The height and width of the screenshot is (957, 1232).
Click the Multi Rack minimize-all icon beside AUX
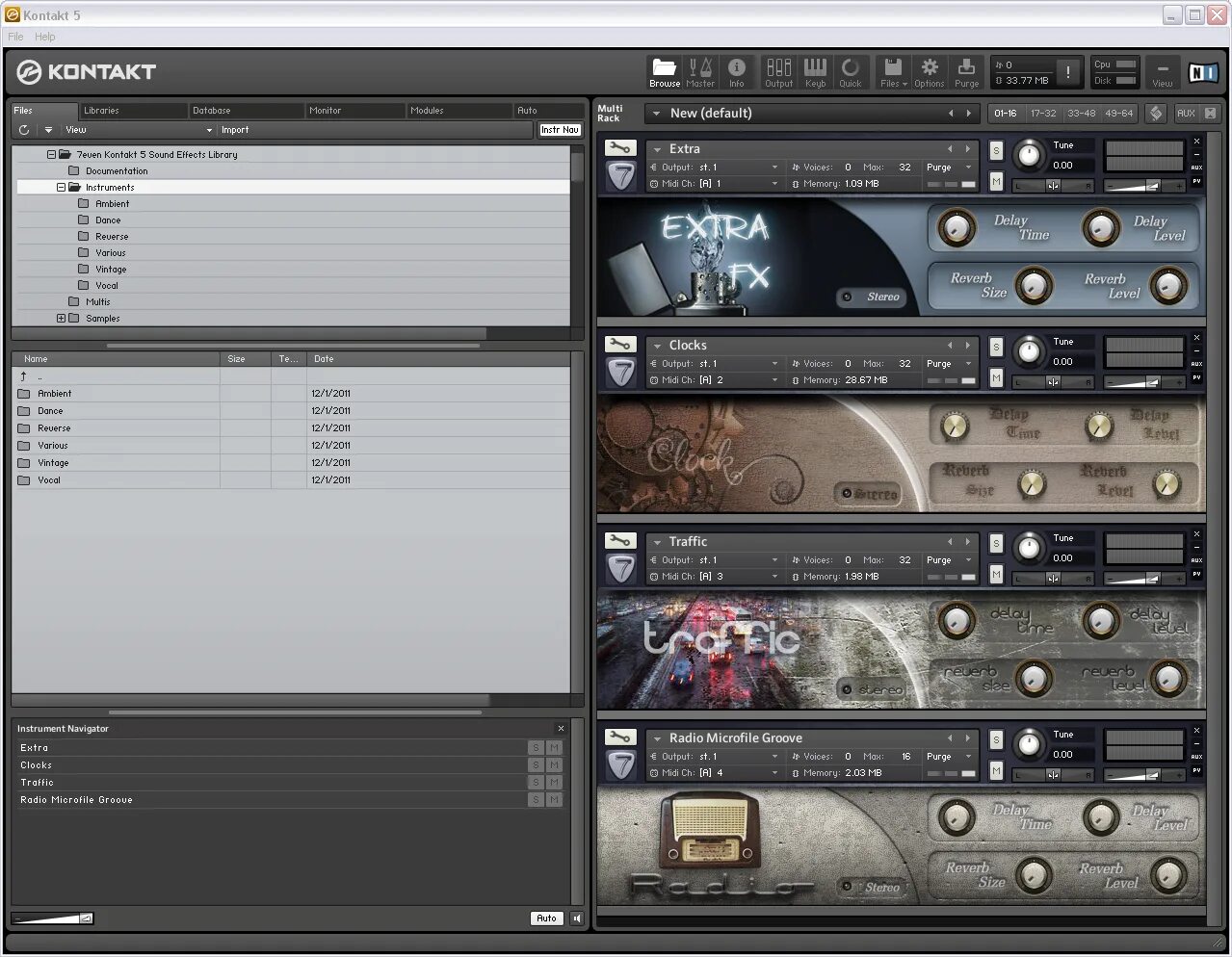tap(1210, 114)
